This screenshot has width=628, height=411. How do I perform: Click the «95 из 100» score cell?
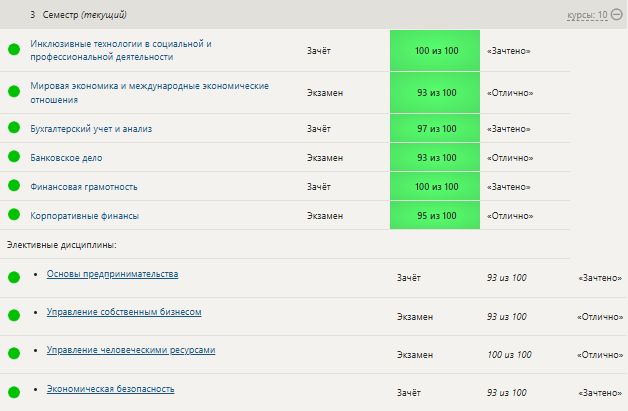(435, 216)
